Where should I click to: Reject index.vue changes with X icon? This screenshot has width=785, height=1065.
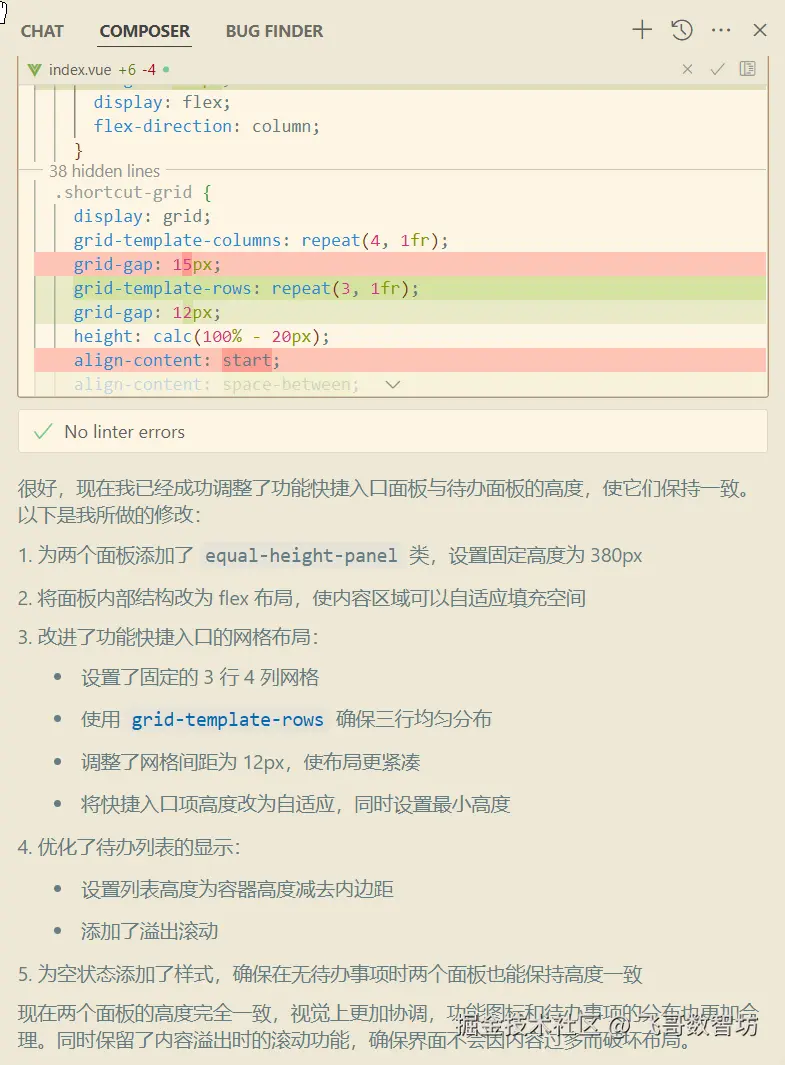(687, 69)
